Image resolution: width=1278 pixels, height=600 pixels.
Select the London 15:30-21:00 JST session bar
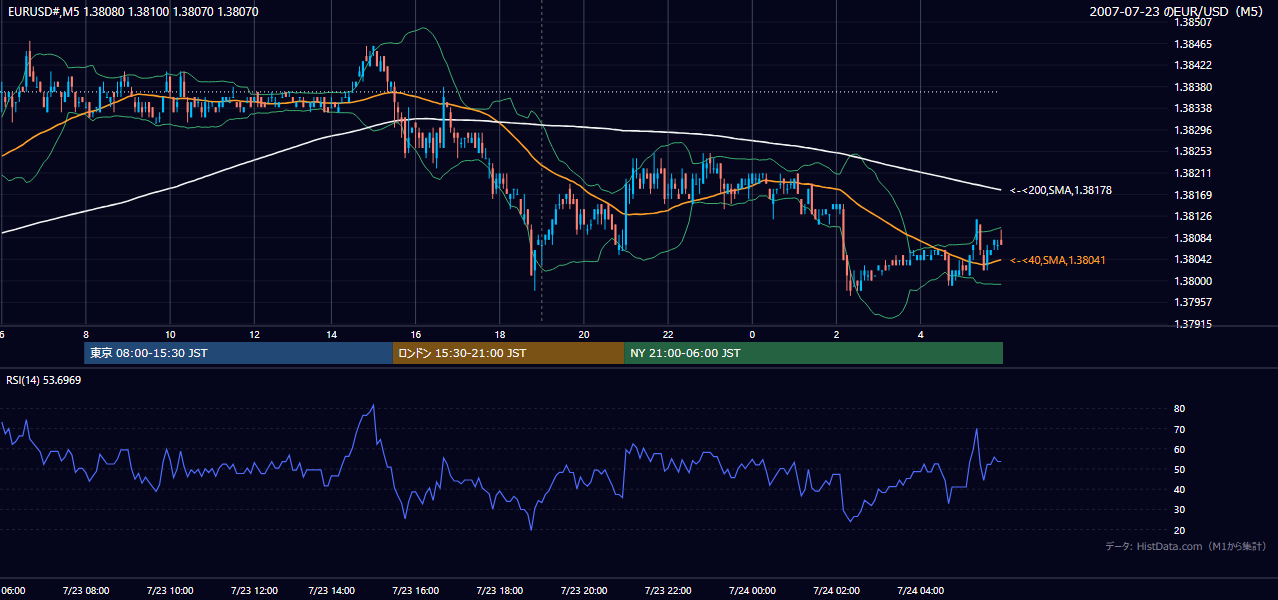508,353
